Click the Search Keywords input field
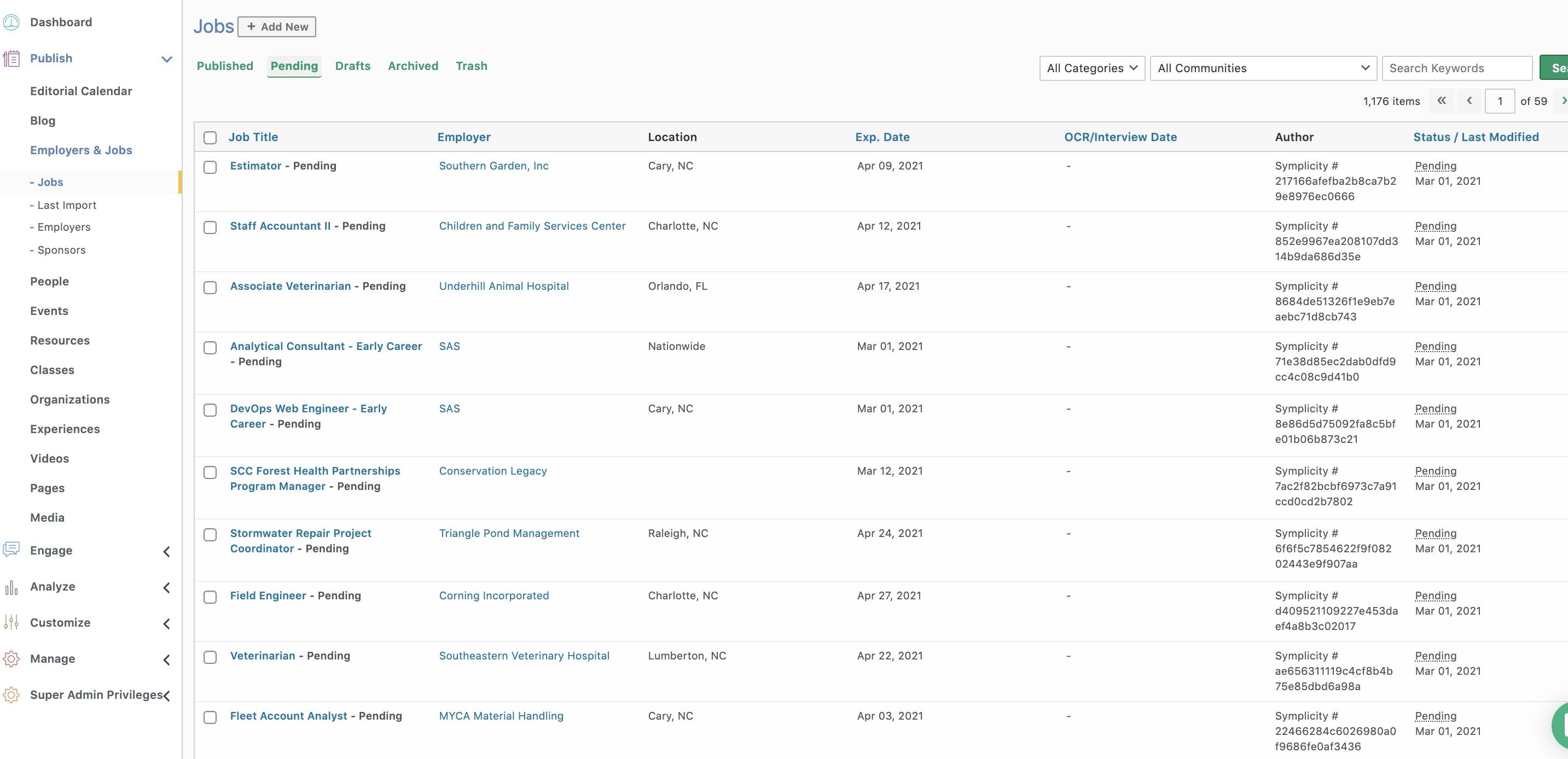The height and width of the screenshot is (759, 1568). coord(1456,68)
